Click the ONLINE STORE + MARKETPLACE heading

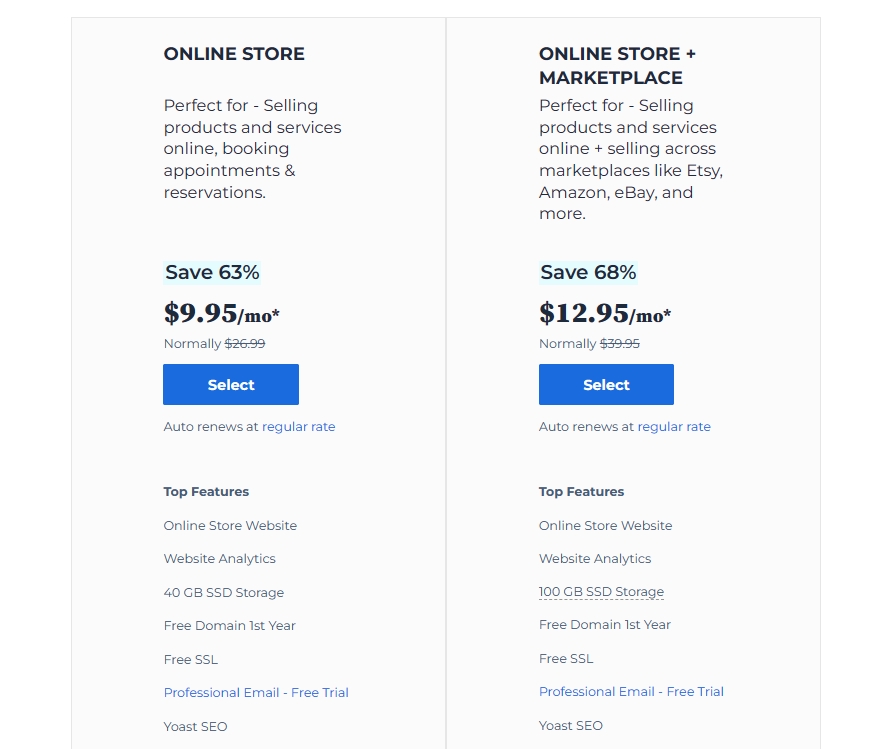(x=611, y=66)
